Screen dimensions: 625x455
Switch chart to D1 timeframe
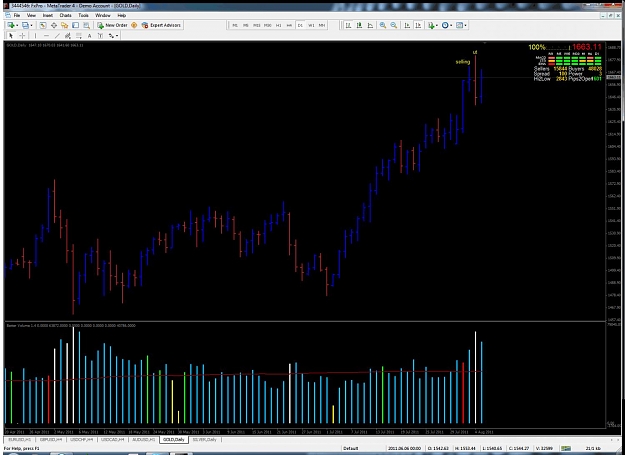(x=300, y=25)
